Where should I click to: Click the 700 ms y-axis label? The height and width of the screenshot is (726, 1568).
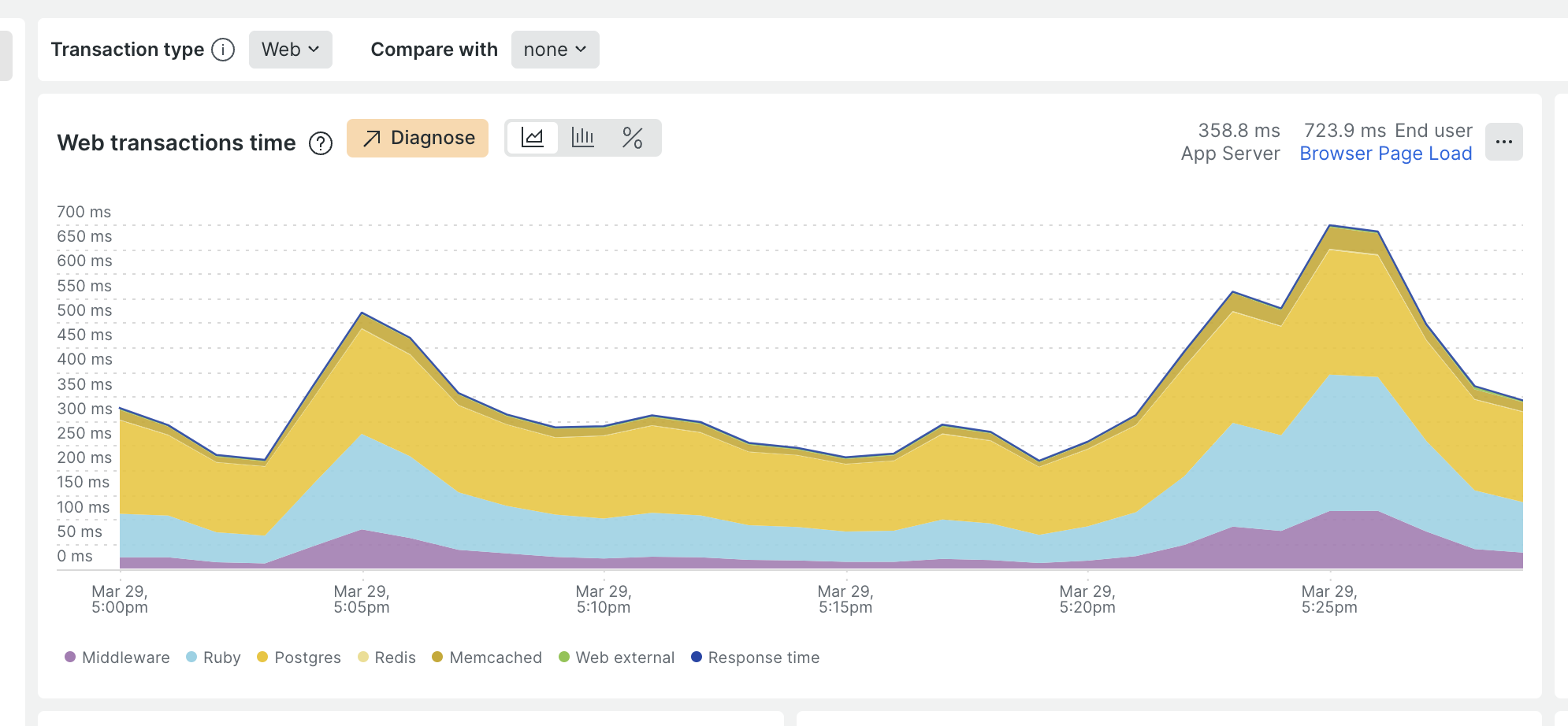(x=84, y=212)
